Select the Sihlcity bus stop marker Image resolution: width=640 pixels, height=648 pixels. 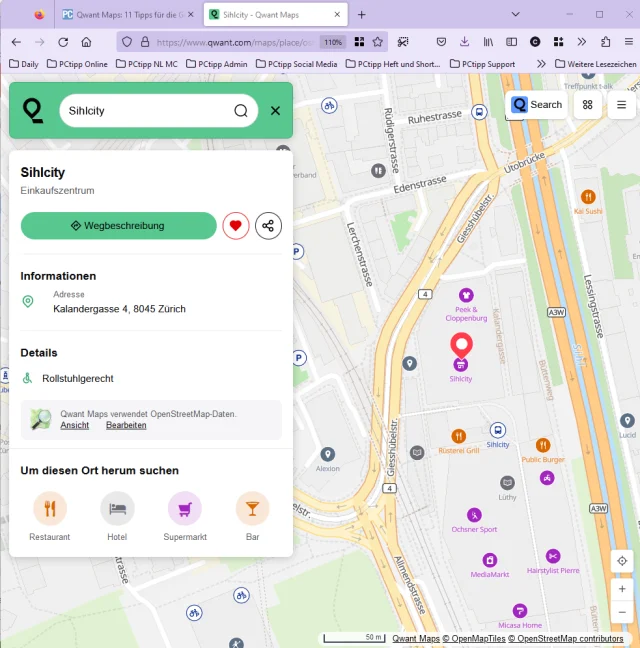(x=497, y=430)
